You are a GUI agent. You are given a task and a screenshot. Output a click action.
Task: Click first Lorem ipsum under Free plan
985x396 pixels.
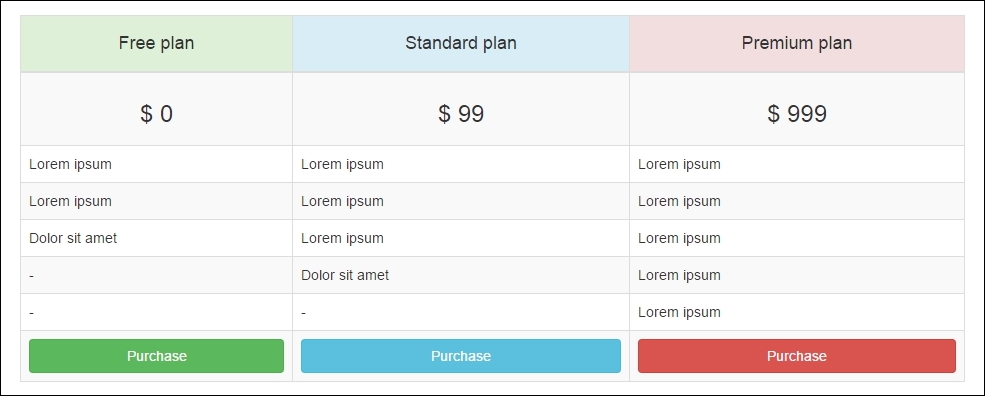[x=70, y=165]
